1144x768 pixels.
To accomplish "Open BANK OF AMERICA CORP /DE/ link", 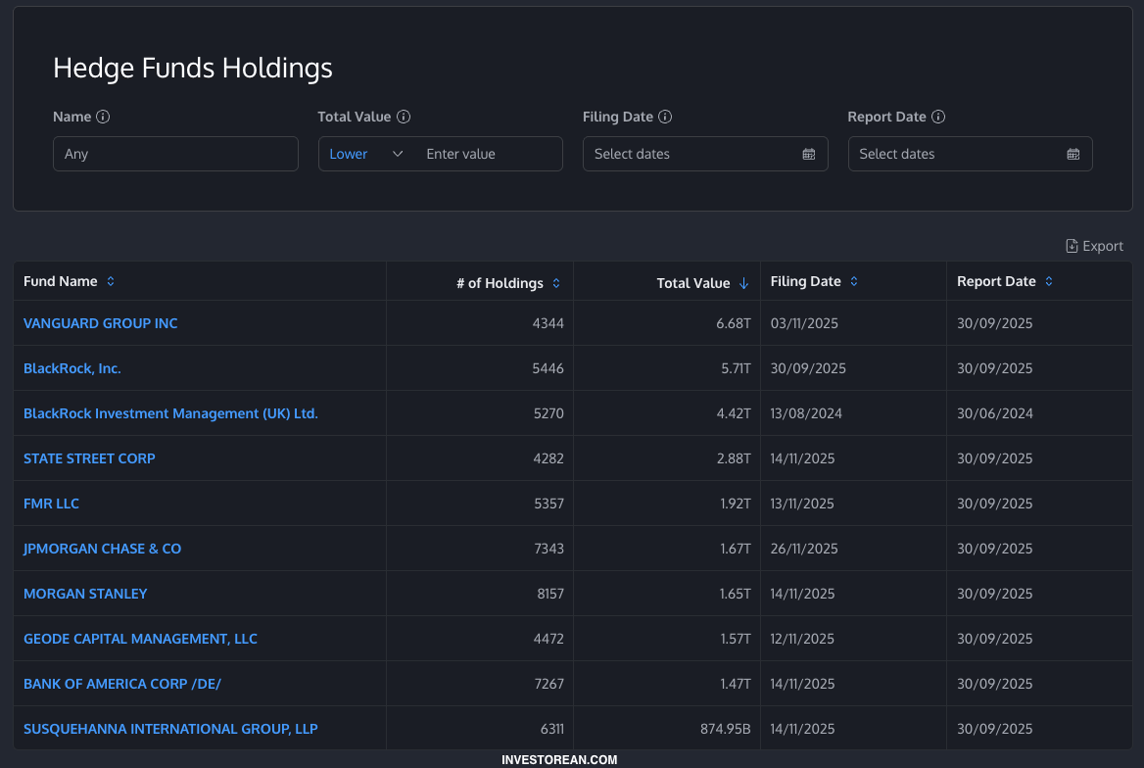I will pos(122,684).
